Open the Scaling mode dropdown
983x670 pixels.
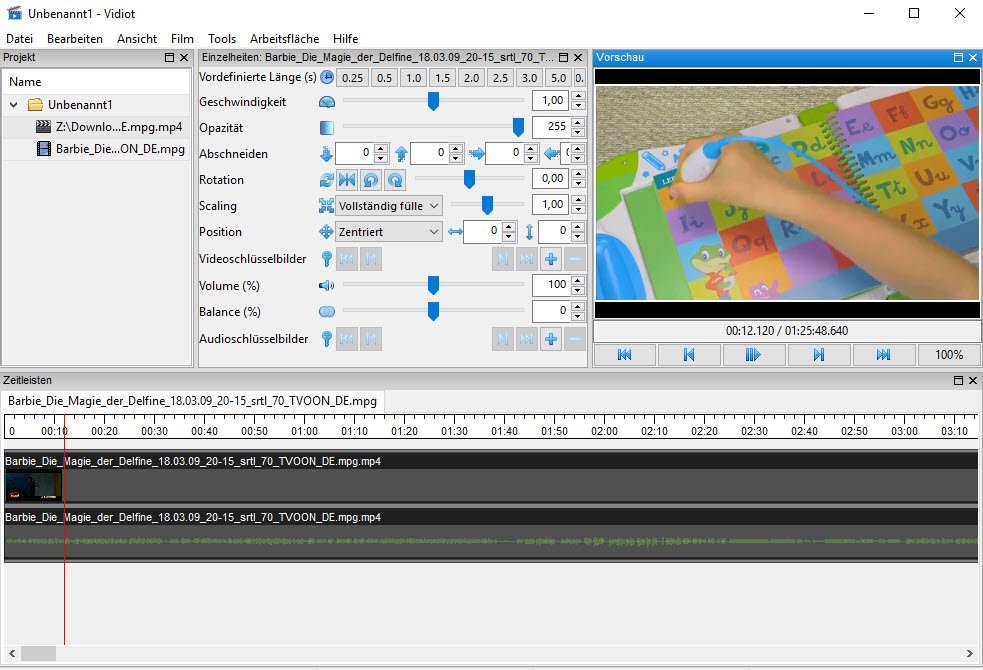click(389, 206)
